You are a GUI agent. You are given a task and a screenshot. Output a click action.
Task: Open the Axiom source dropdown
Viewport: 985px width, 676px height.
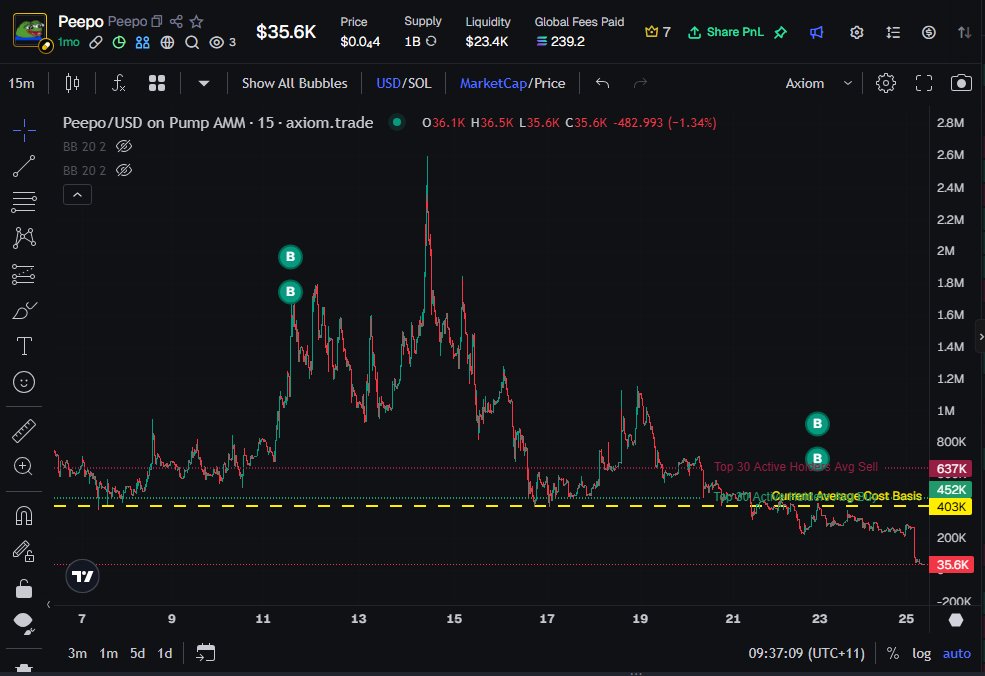click(819, 83)
